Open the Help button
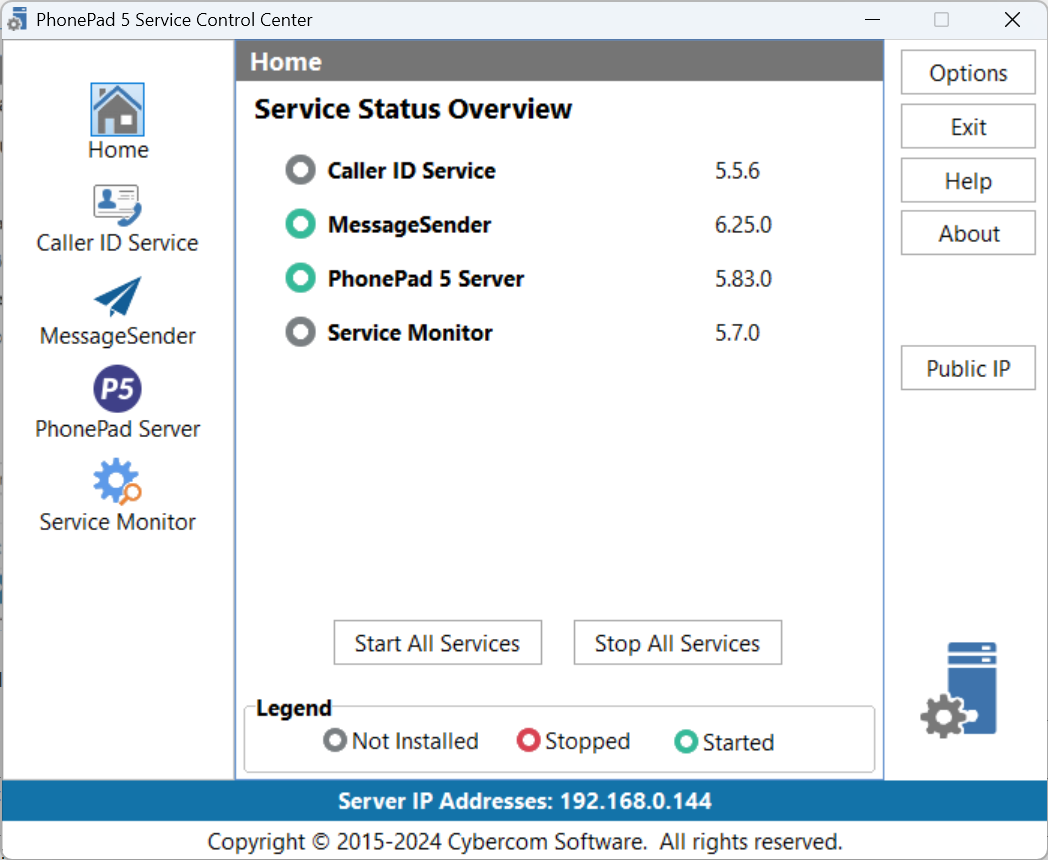 click(968, 180)
